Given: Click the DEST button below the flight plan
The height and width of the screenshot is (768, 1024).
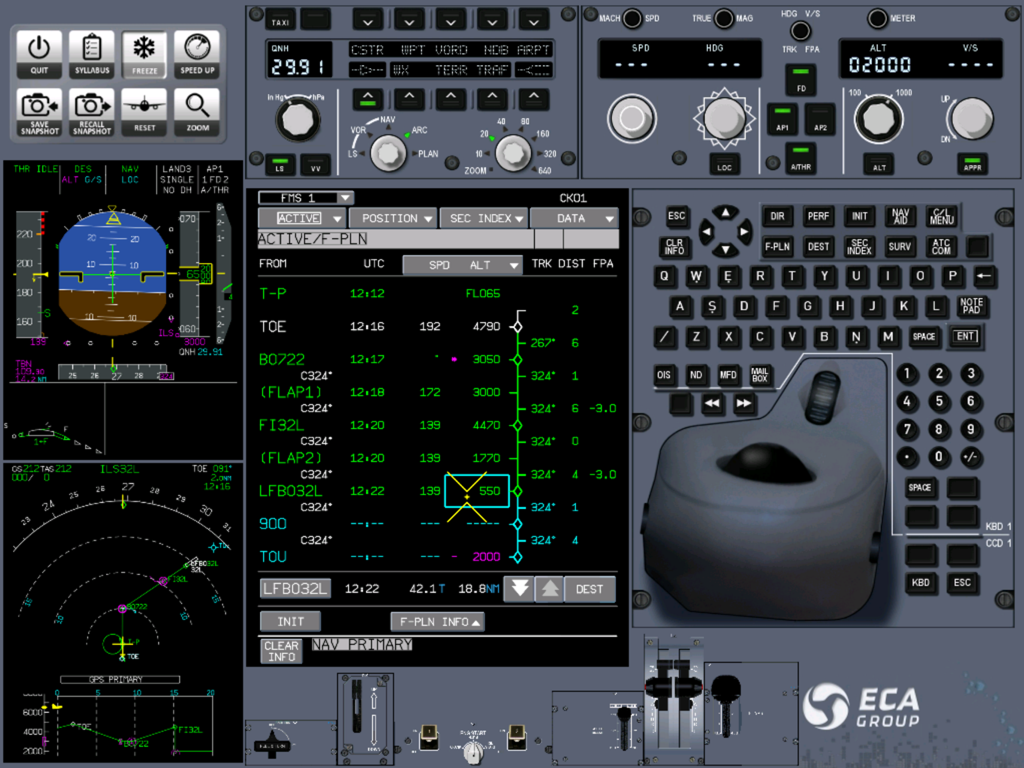Looking at the screenshot, I should pos(589,589).
